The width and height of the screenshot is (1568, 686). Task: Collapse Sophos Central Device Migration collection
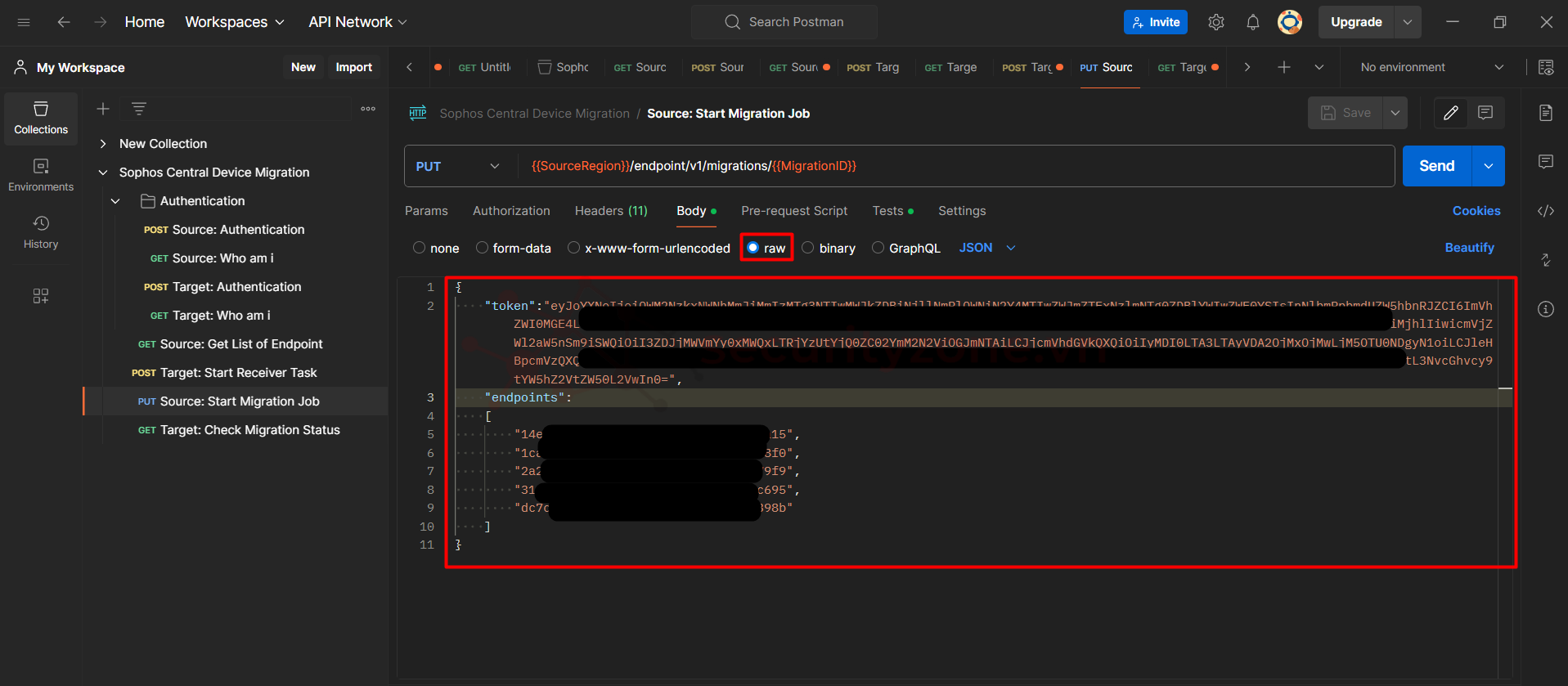(103, 173)
